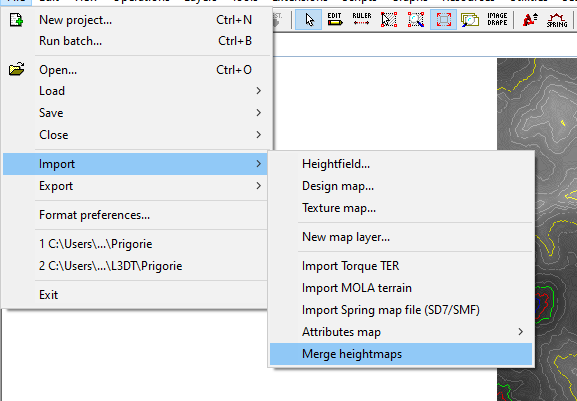Choose Exit from the File menu
Viewport: 577px width, 401px height.
click(x=135, y=295)
